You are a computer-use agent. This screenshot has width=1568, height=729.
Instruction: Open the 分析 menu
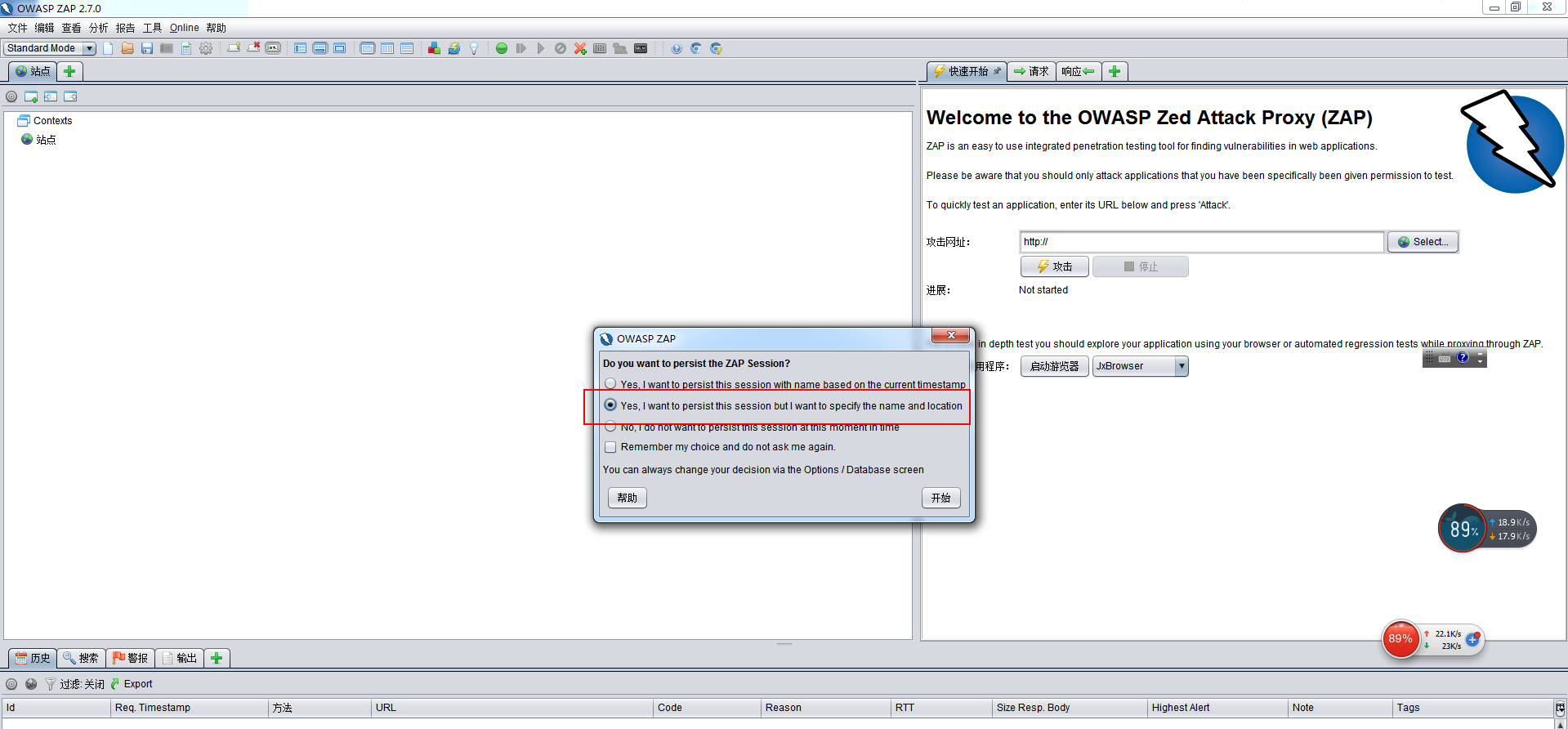coord(98,28)
